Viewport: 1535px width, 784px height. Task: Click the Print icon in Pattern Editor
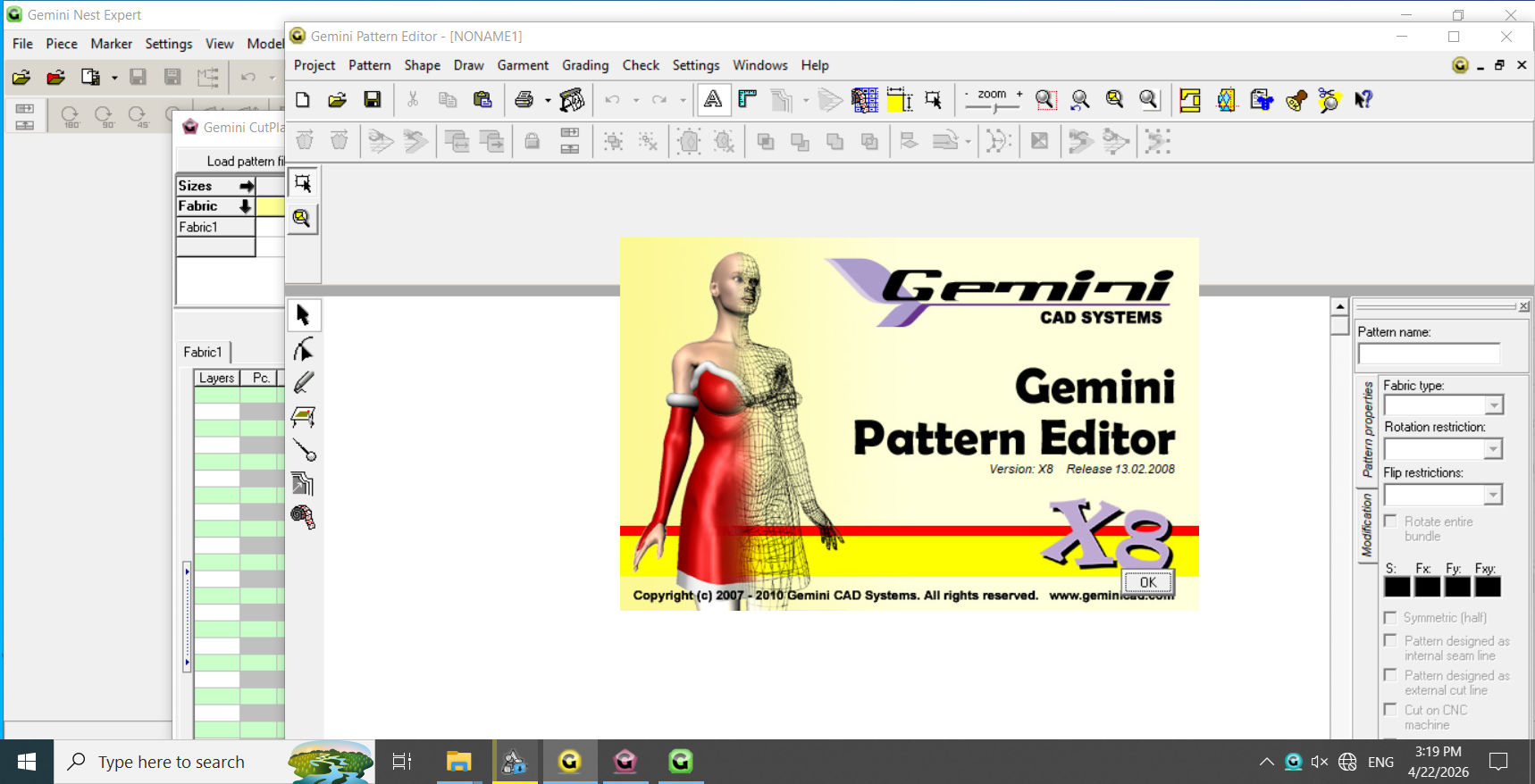(524, 100)
